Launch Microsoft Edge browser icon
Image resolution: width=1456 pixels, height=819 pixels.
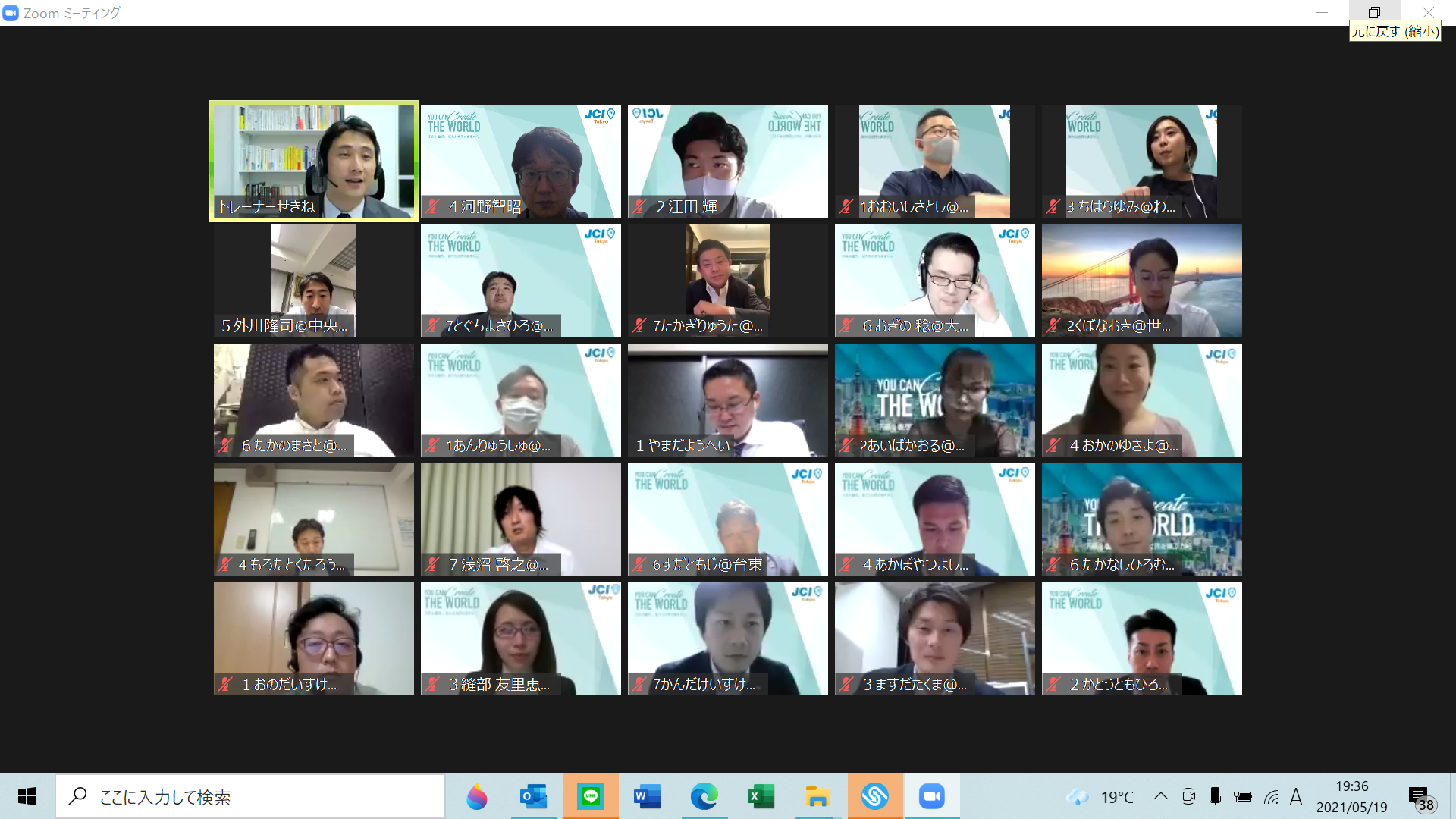704,796
